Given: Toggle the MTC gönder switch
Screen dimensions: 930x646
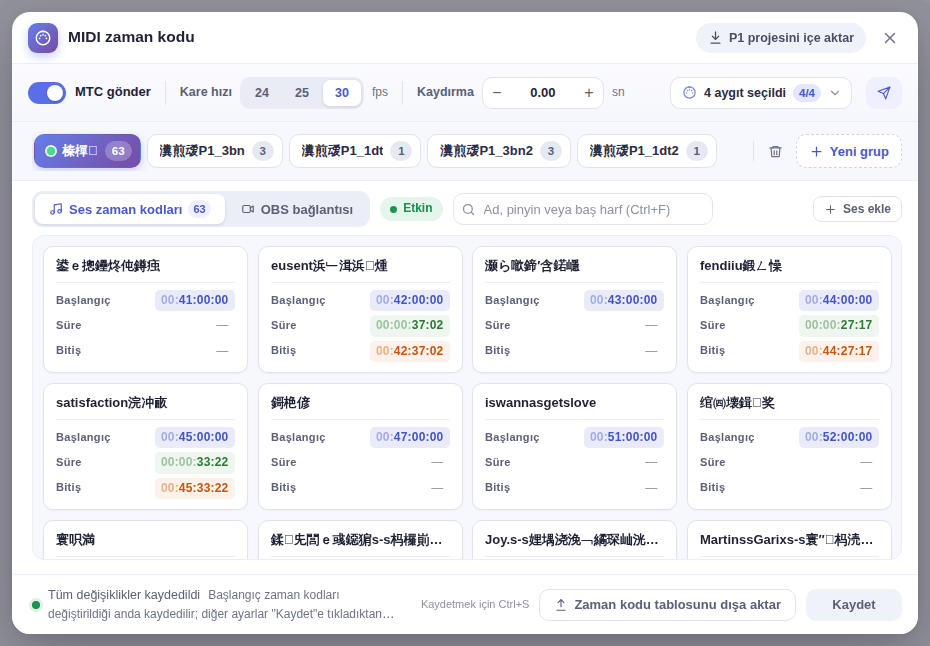Looking at the screenshot, I should [47, 93].
